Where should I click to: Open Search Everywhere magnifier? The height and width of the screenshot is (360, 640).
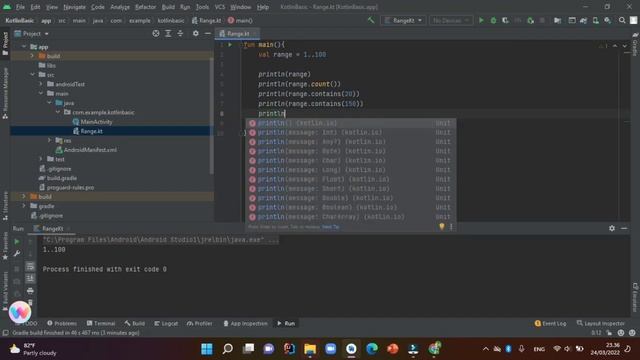622,20
